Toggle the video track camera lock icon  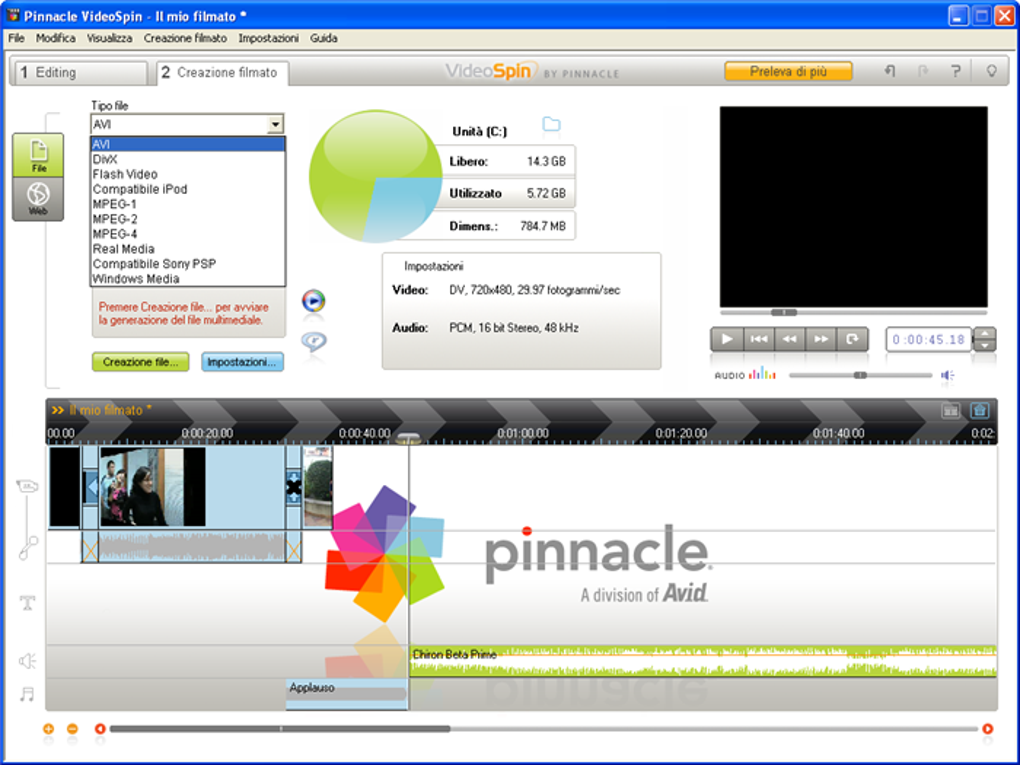coord(27,486)
